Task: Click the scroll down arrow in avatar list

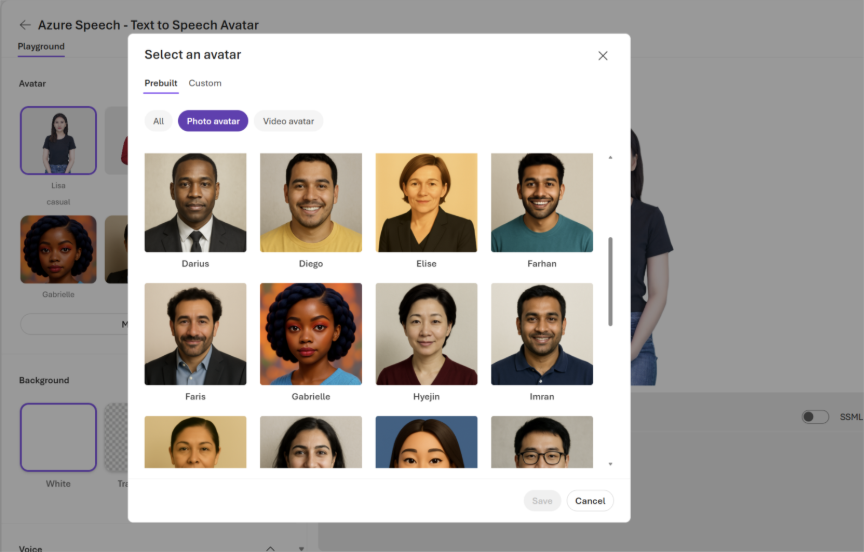Action: [611, 464]
